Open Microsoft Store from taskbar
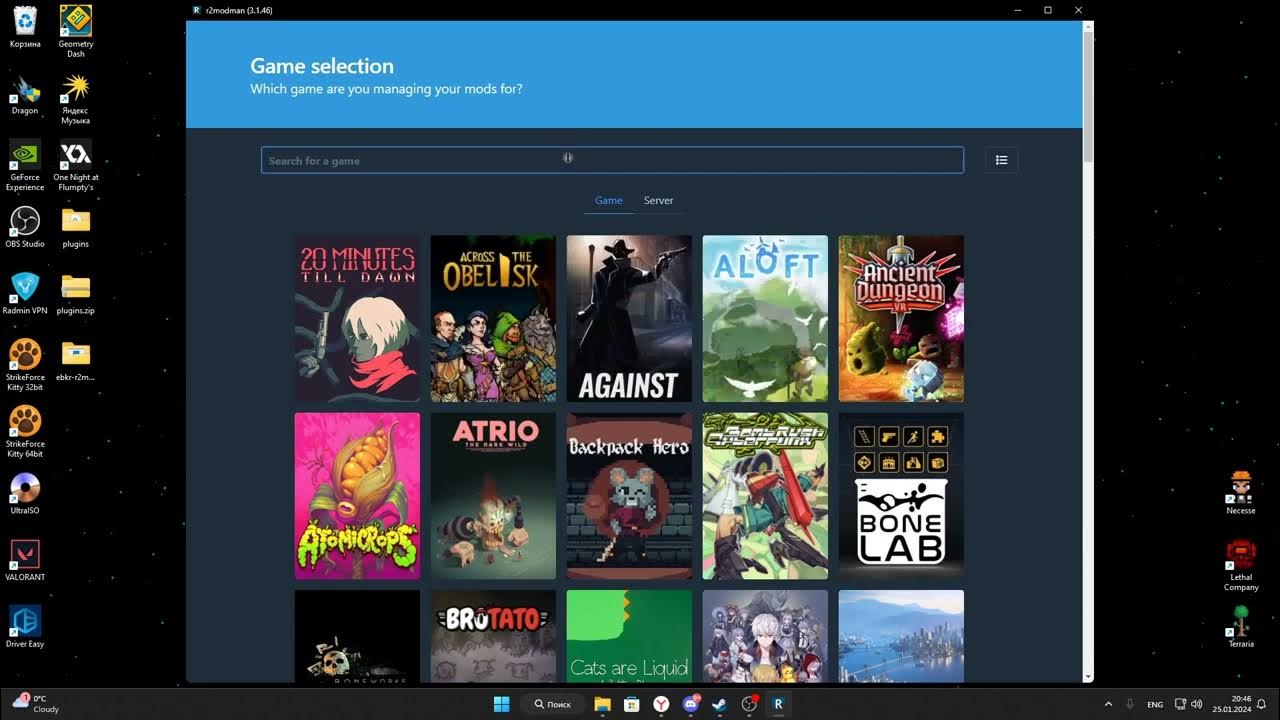This screenshot has height=720, width=1280. point(632,704)
